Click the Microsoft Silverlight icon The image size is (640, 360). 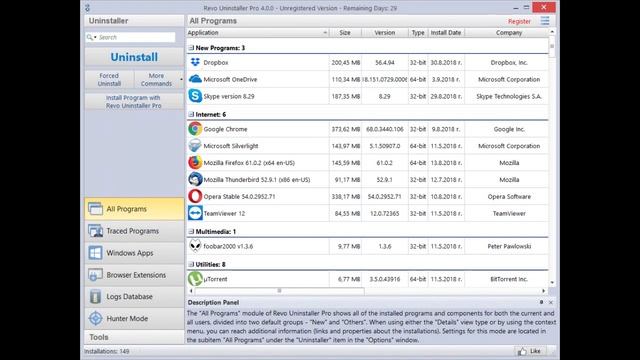[195, 146]
